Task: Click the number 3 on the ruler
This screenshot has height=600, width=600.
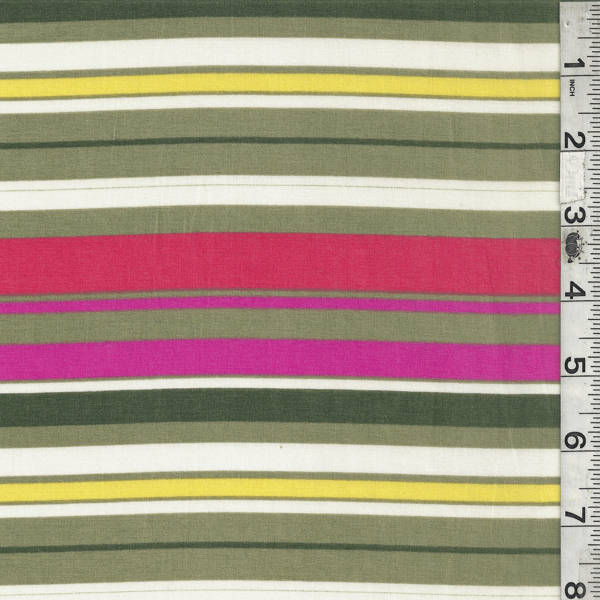Action: (575, 215)
